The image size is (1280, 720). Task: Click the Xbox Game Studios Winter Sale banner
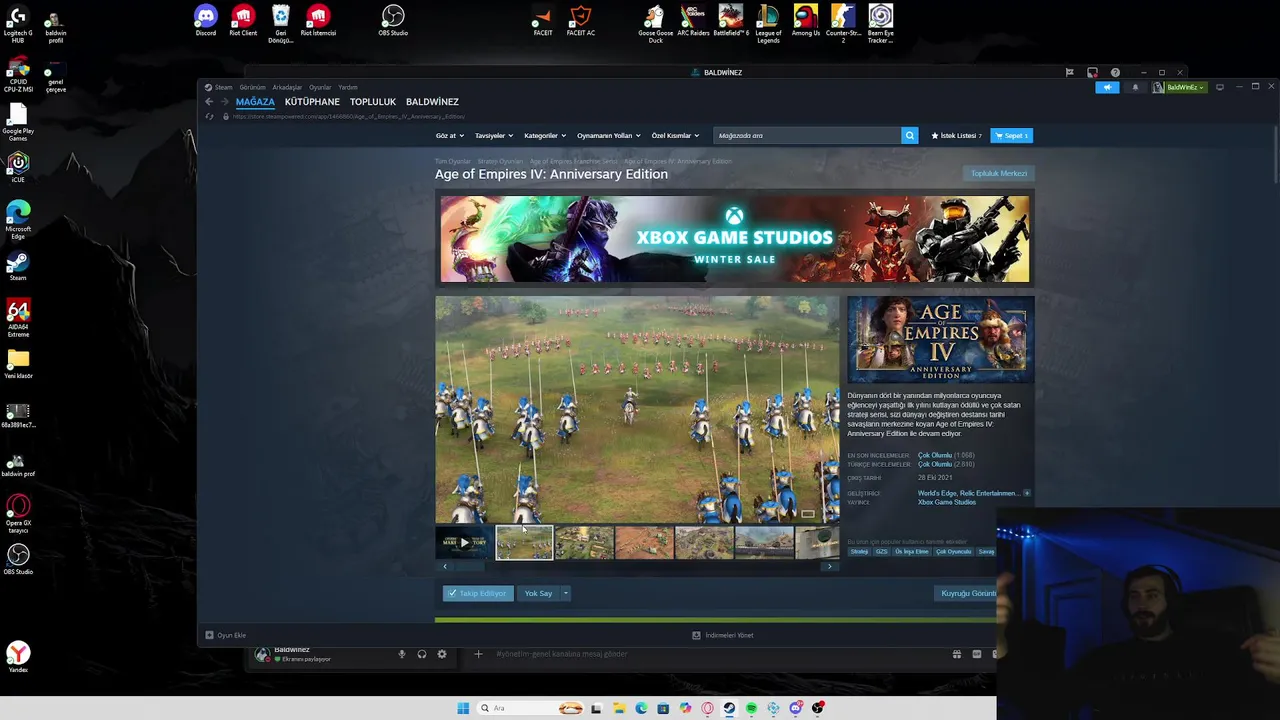pos(735,239)
